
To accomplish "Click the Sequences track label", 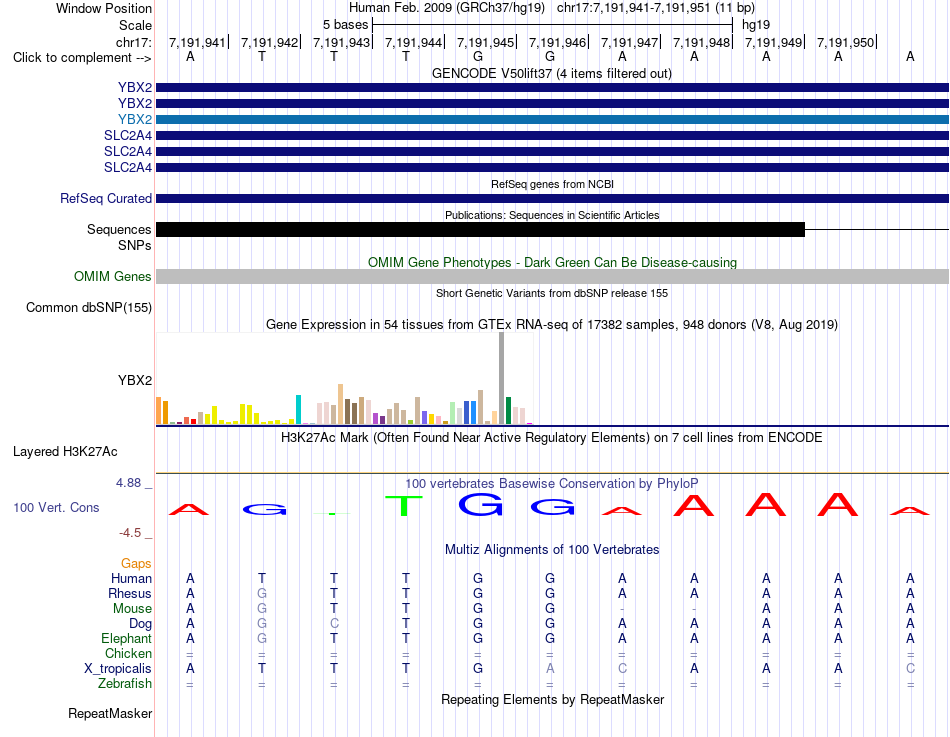I will [x=119, y=229].
